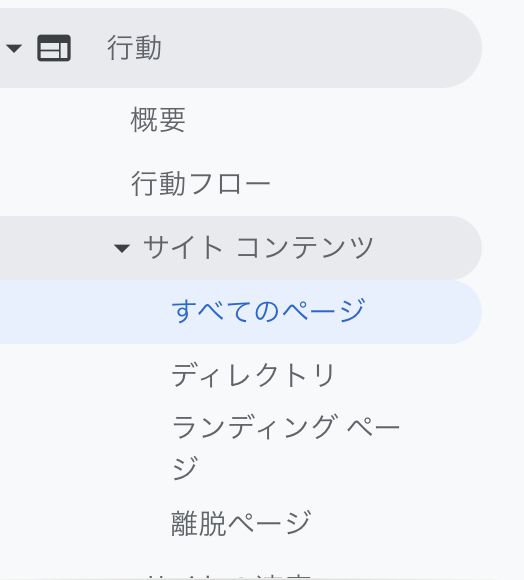Open the ディレクトリ report
The height and width of the screenshot is (580, 524).
click(x=253, y=375)
